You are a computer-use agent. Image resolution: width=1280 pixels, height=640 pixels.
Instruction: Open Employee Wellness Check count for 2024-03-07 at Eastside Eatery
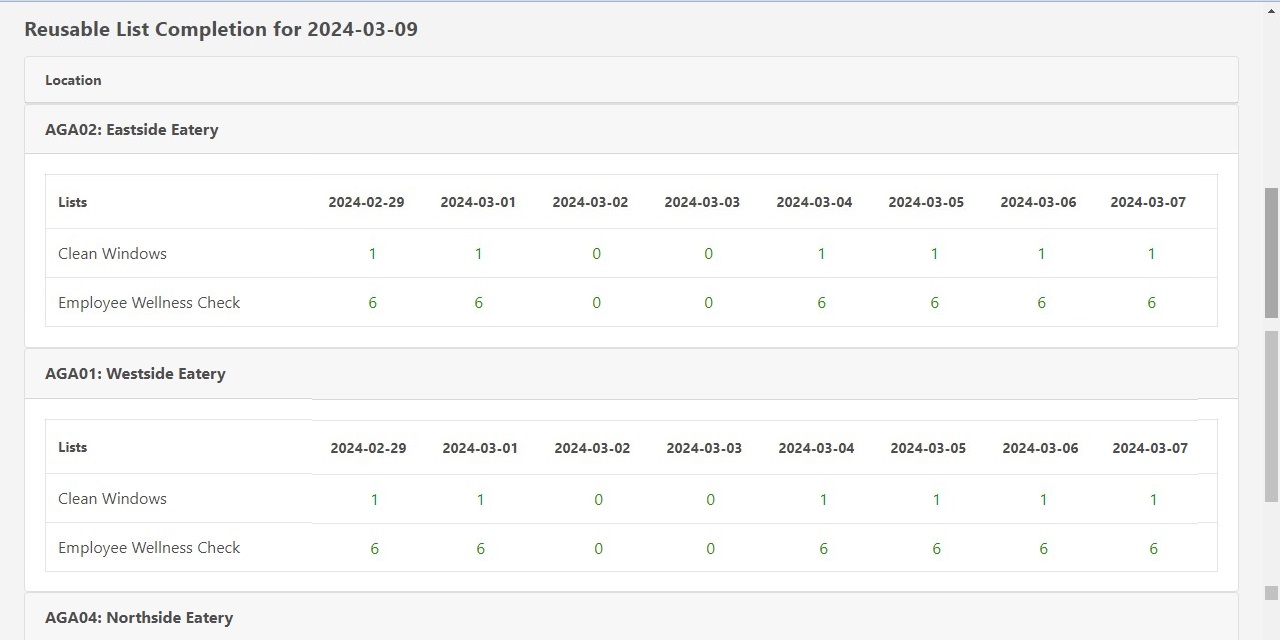coord(1151,302)
